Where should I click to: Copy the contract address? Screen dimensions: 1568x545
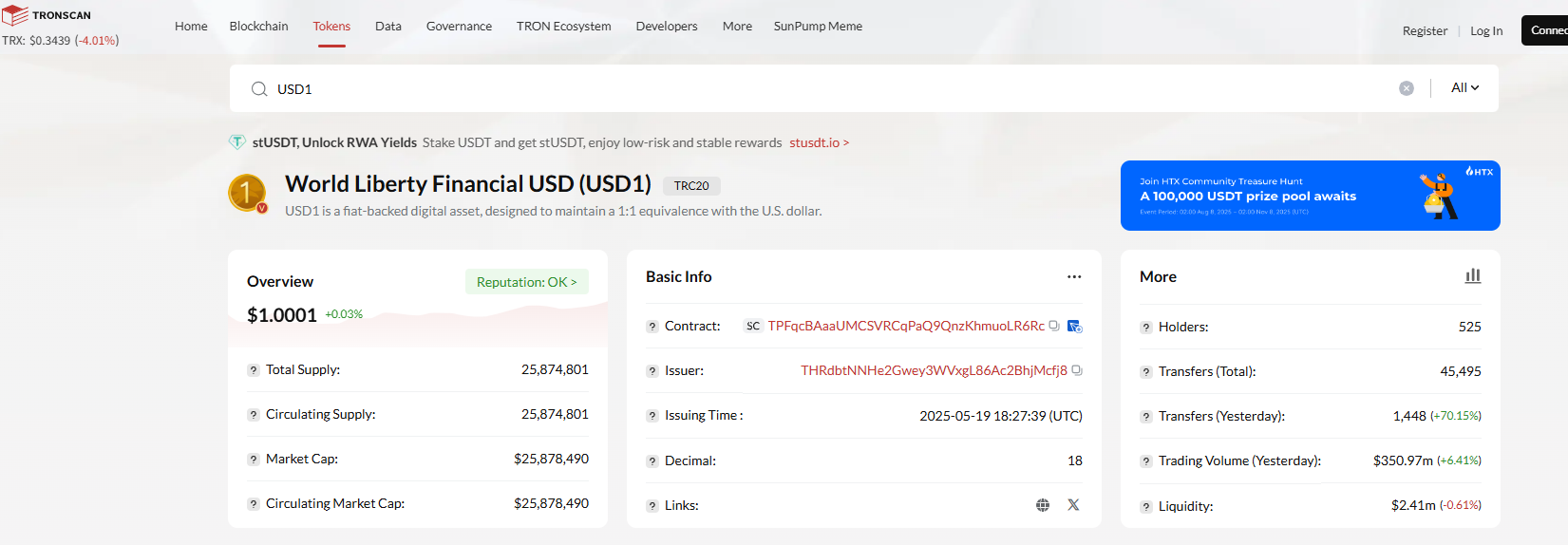pos(1054,326)
